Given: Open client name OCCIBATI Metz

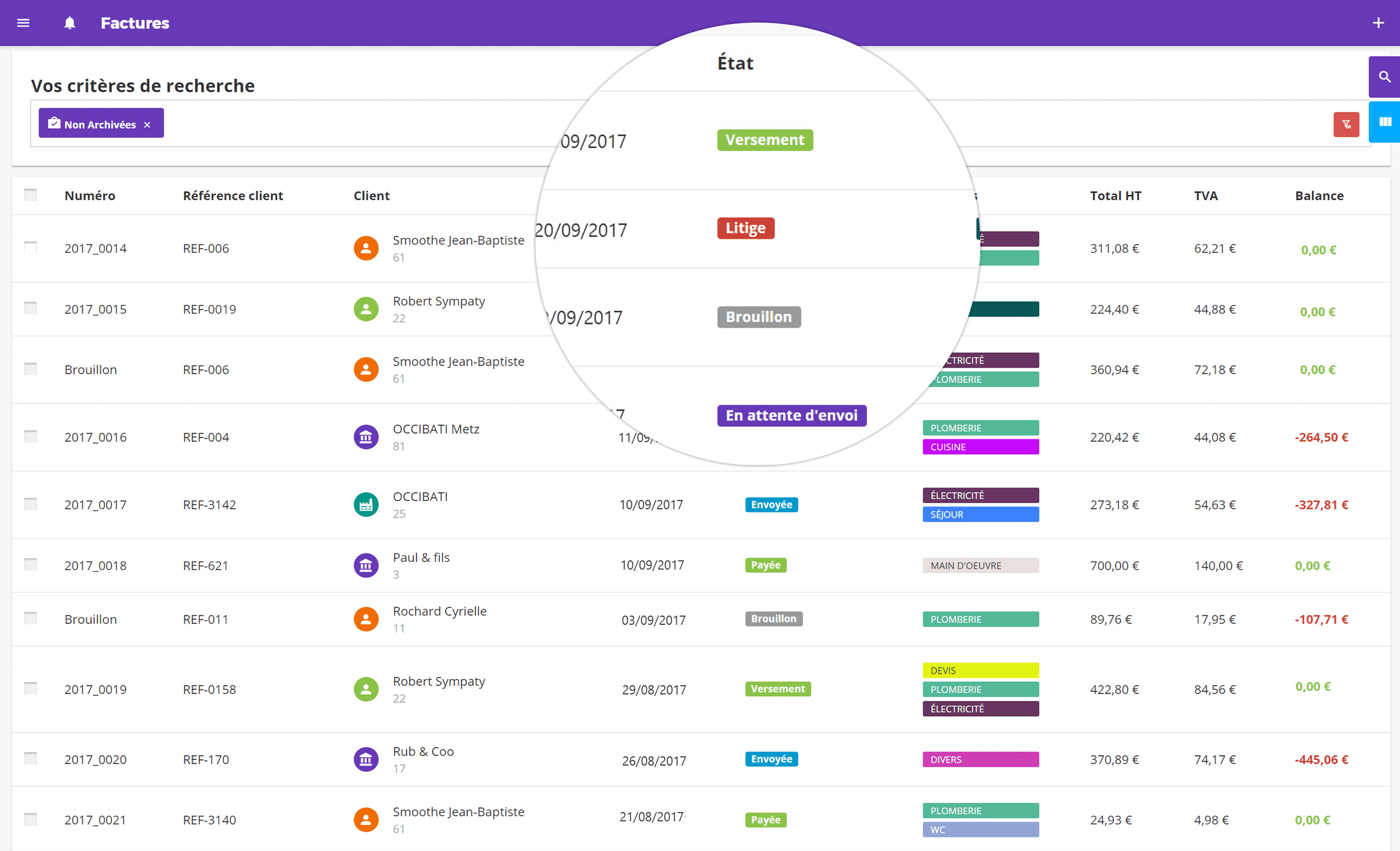Looking at the screenshot, I should click(436, 429).
